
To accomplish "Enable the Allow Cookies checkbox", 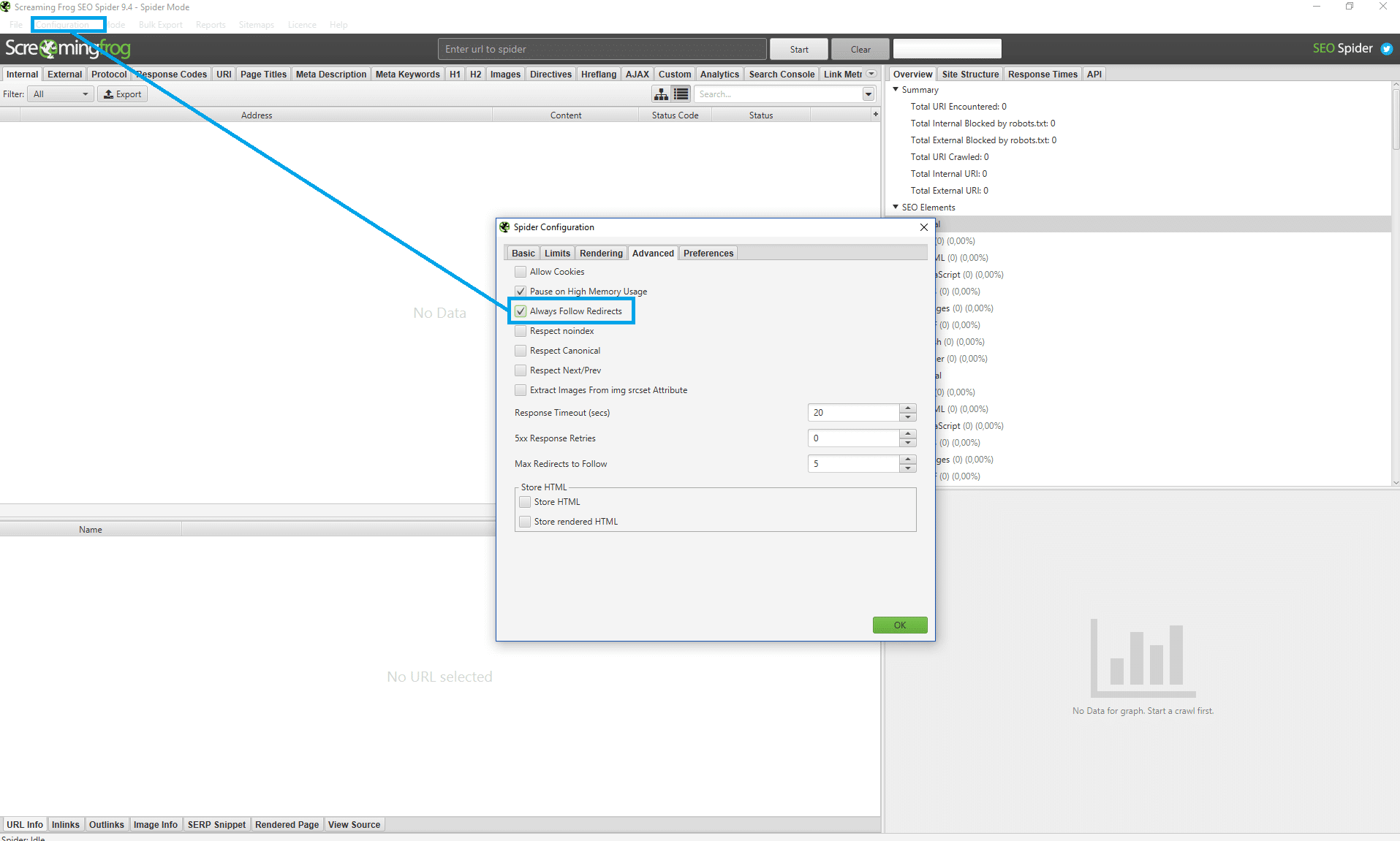I will click(521, 272).
